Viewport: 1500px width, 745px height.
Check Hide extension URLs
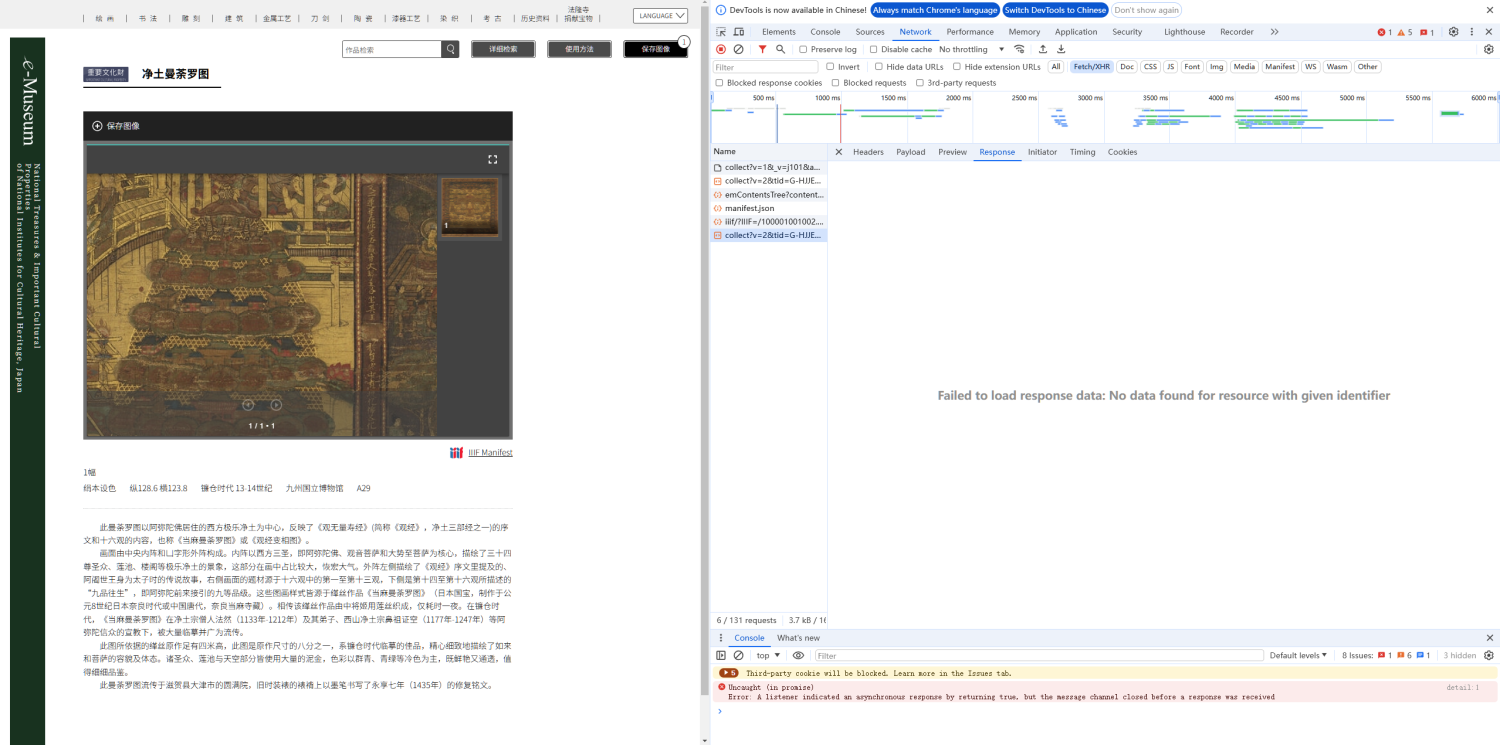[956, 67]
